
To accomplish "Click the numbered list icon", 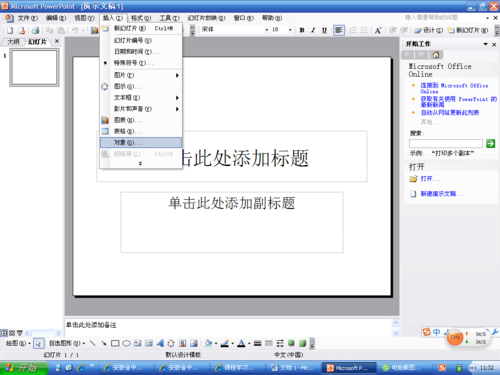I will pyautogui.click(x=353, y=30).
